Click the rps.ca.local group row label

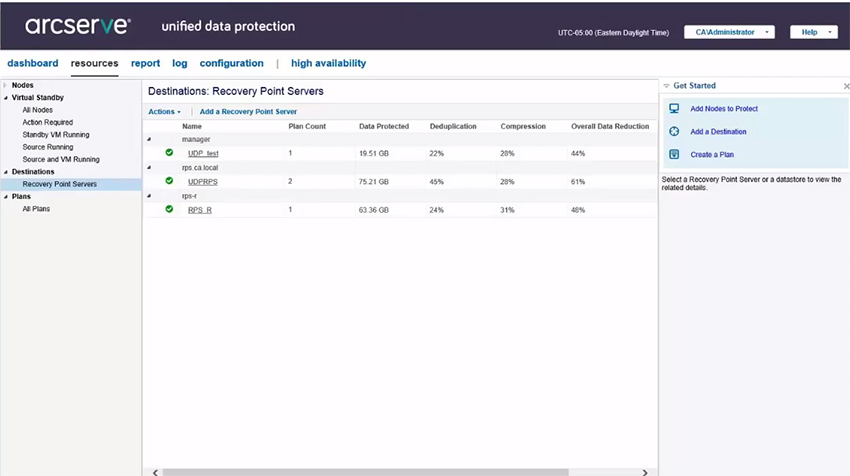coord(199,168)
